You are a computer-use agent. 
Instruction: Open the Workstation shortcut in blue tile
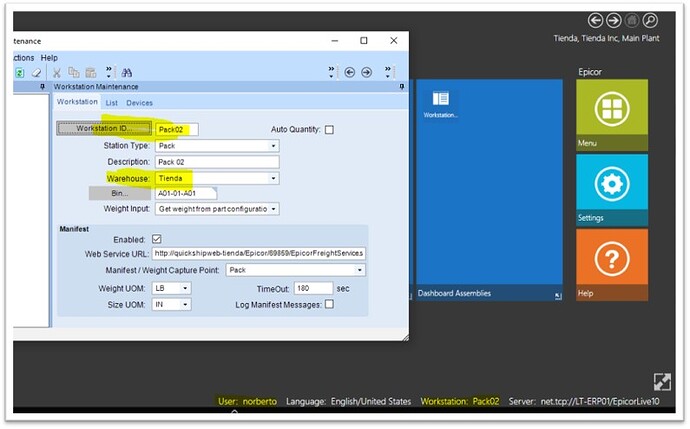click(440, 104)
